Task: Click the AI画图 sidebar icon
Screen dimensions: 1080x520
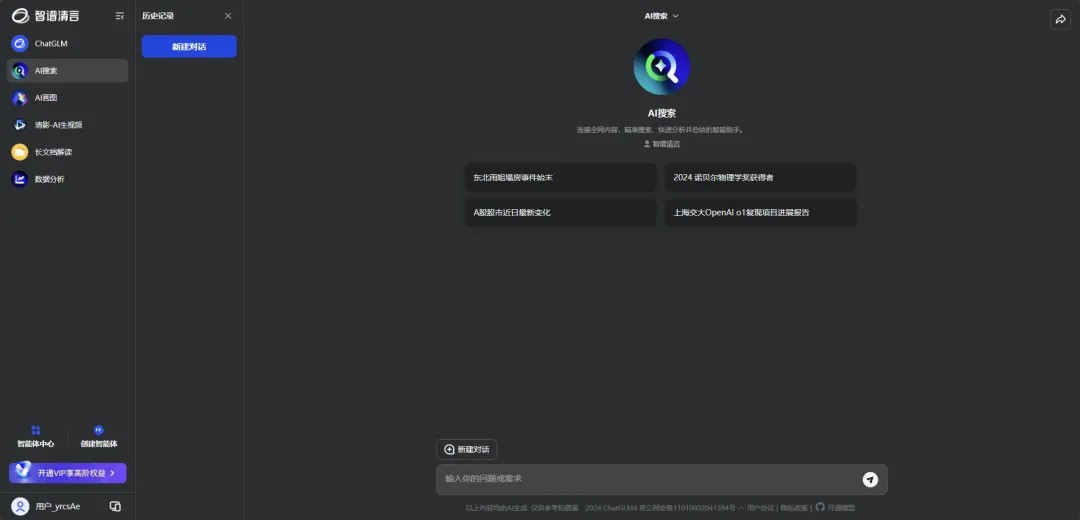Action: coord(20,98)
